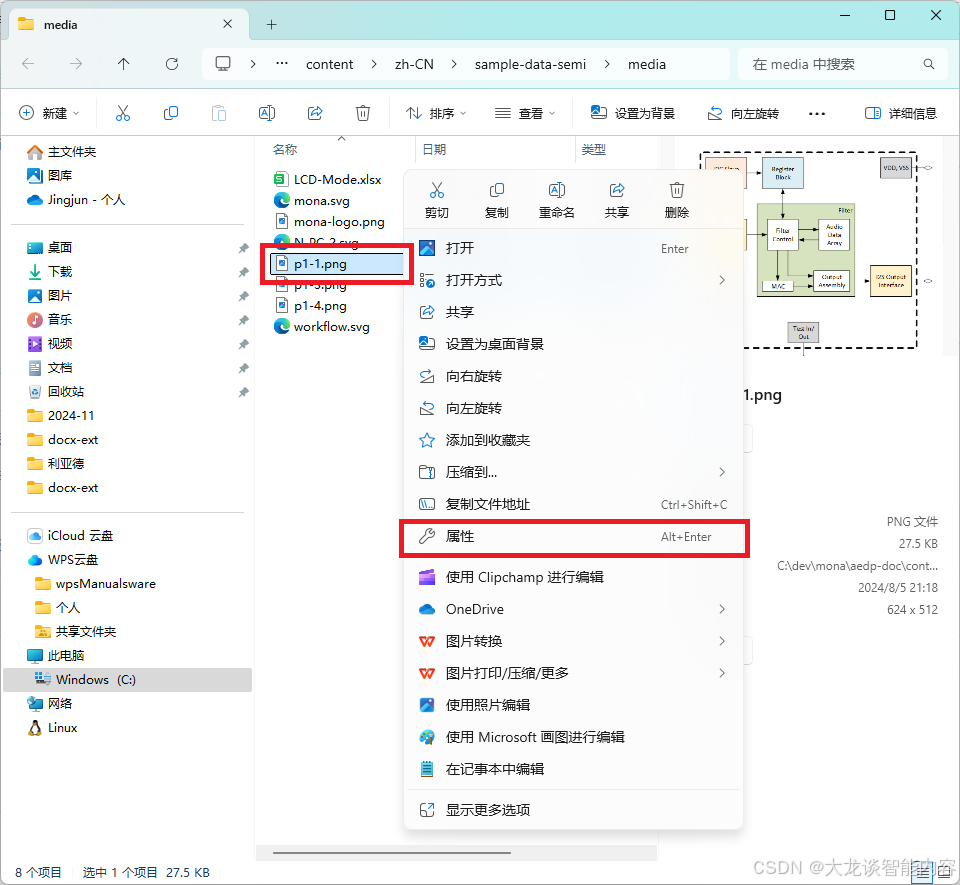Open the New (新建) dropdown

50,113
